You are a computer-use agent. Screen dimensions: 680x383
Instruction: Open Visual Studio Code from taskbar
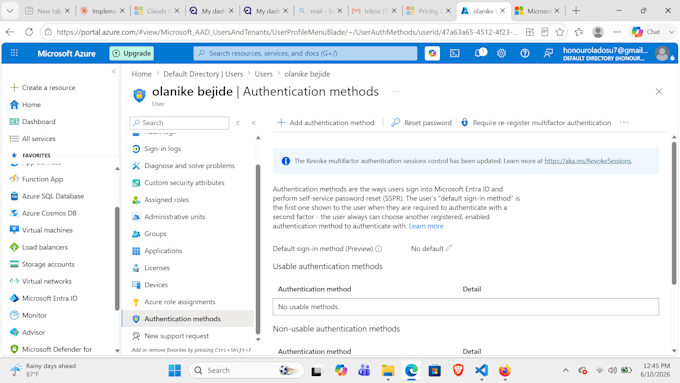(x=481, y=370)
